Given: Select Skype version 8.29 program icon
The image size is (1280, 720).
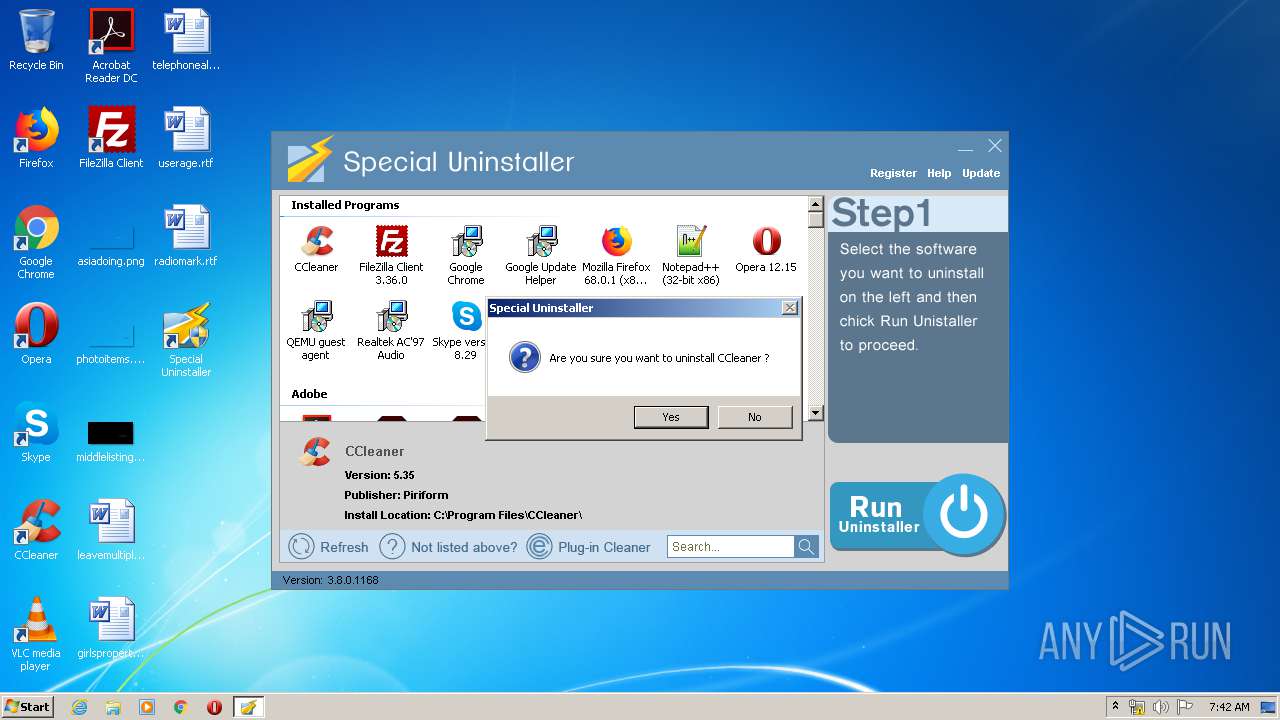Looking at the screenshot, I should [460, 330].
